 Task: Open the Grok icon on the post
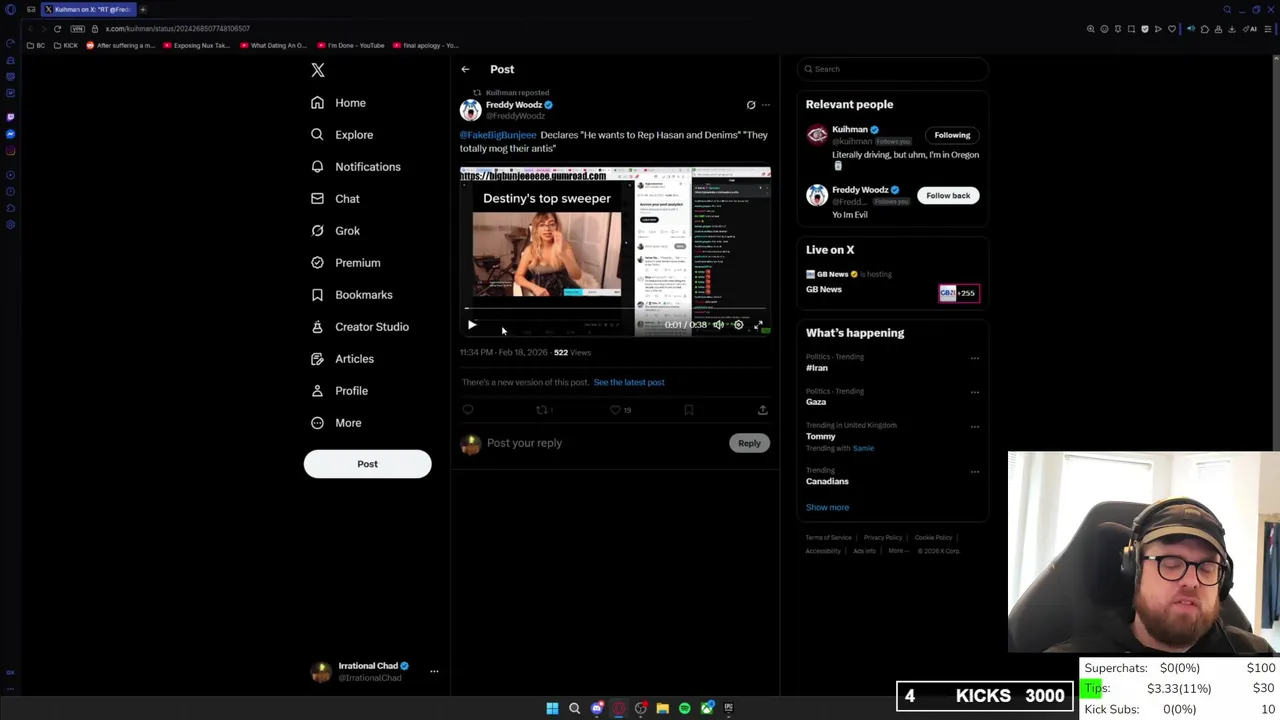pos(751,105)
